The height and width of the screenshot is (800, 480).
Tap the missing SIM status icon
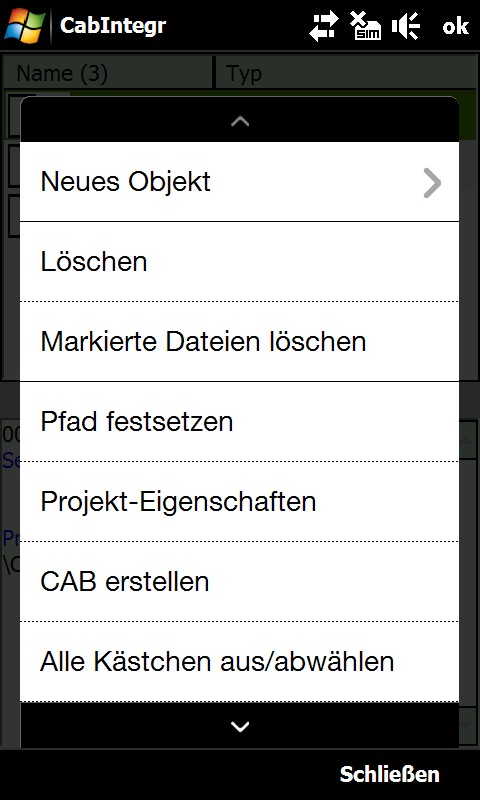point(365,26)
